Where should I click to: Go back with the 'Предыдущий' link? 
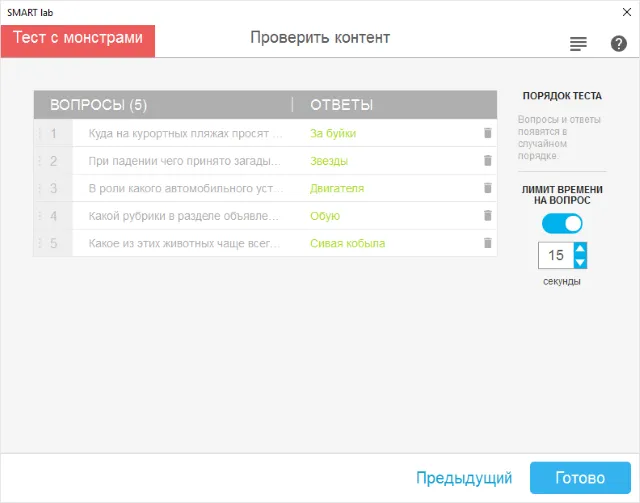pos(464,478)
